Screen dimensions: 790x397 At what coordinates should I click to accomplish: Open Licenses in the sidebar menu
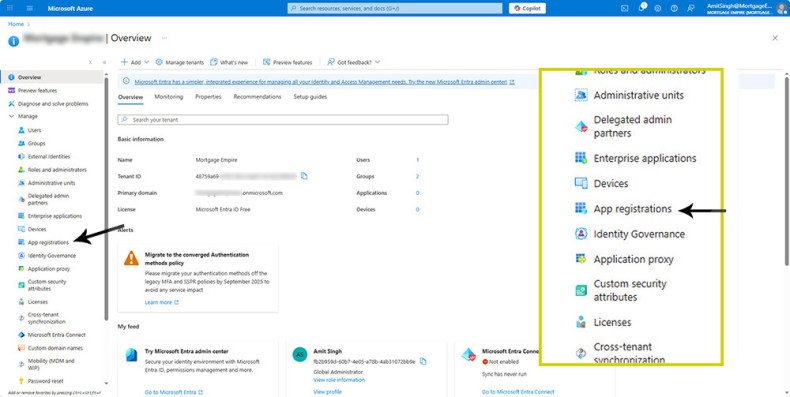pos(38,302)
